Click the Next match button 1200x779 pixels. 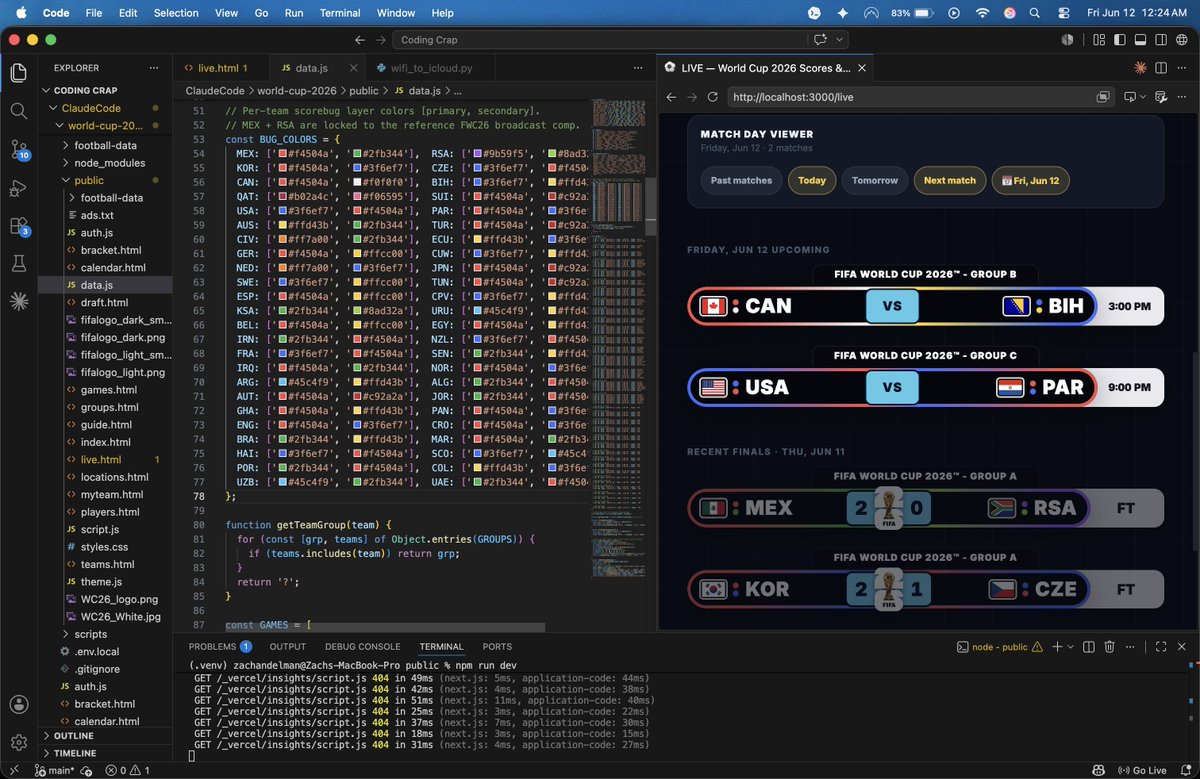click(x=949, y=180)
